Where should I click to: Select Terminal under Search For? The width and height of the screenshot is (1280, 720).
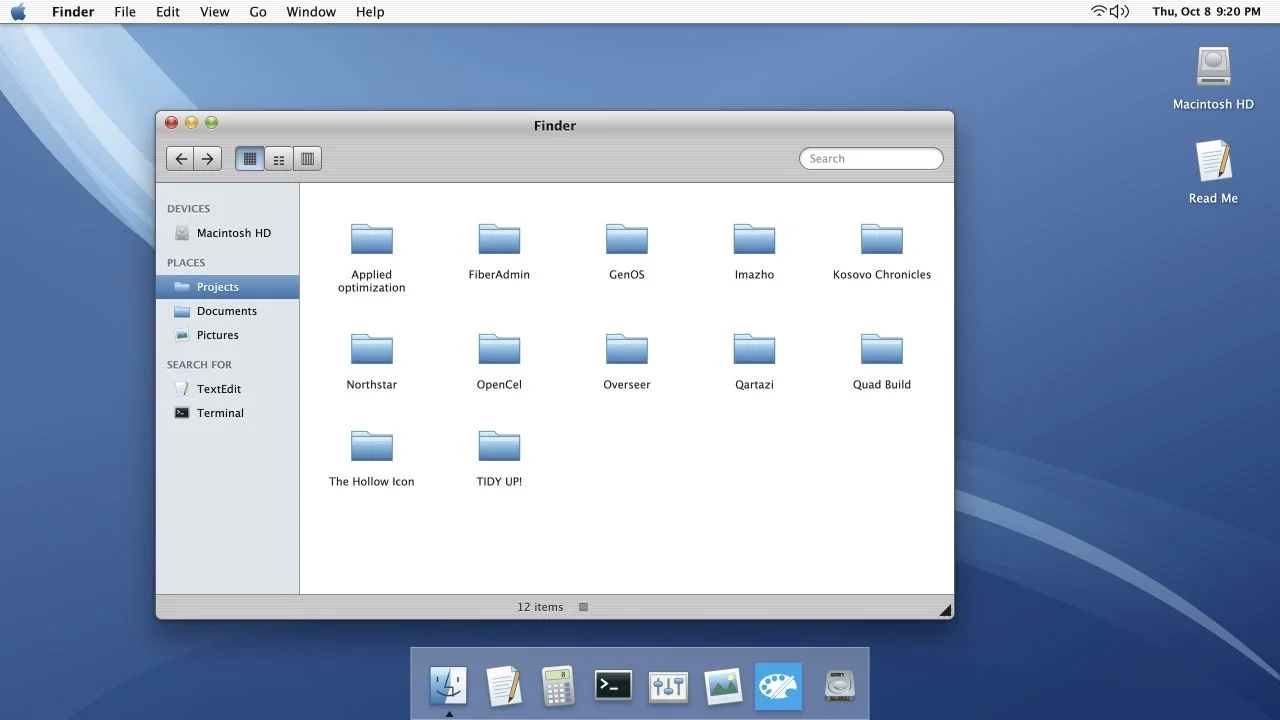click(227, 413)
